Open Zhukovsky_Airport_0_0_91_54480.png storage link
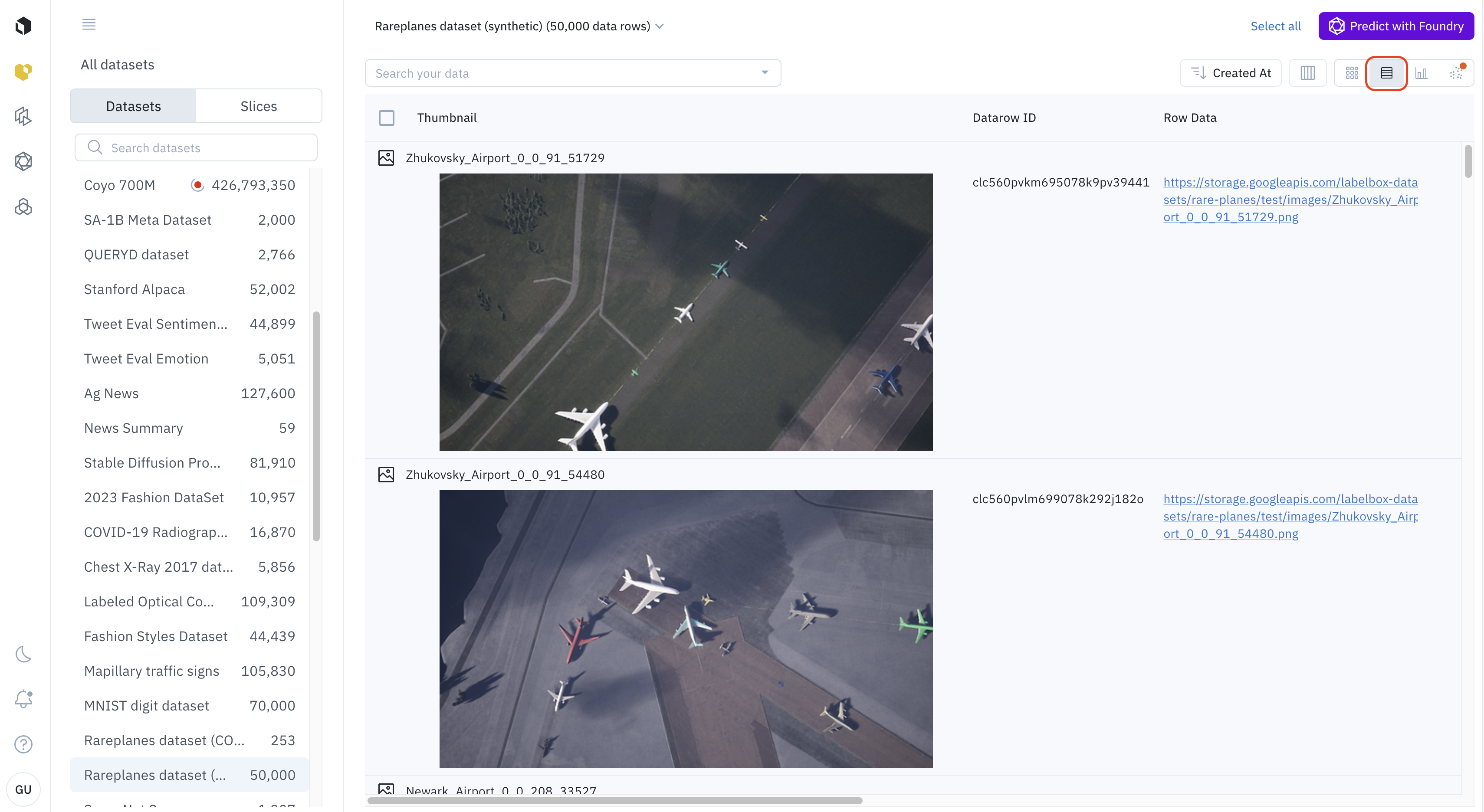 (1290, 517)
